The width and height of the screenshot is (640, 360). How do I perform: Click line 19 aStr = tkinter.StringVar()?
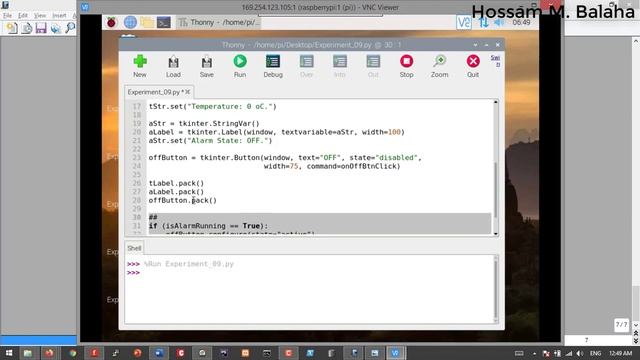coord(204,124)
